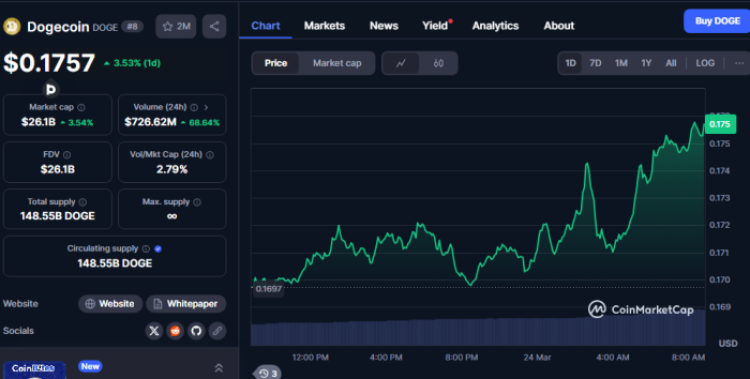
Task: Click the $0.1757 price value
Action: (x=49, y=63)
